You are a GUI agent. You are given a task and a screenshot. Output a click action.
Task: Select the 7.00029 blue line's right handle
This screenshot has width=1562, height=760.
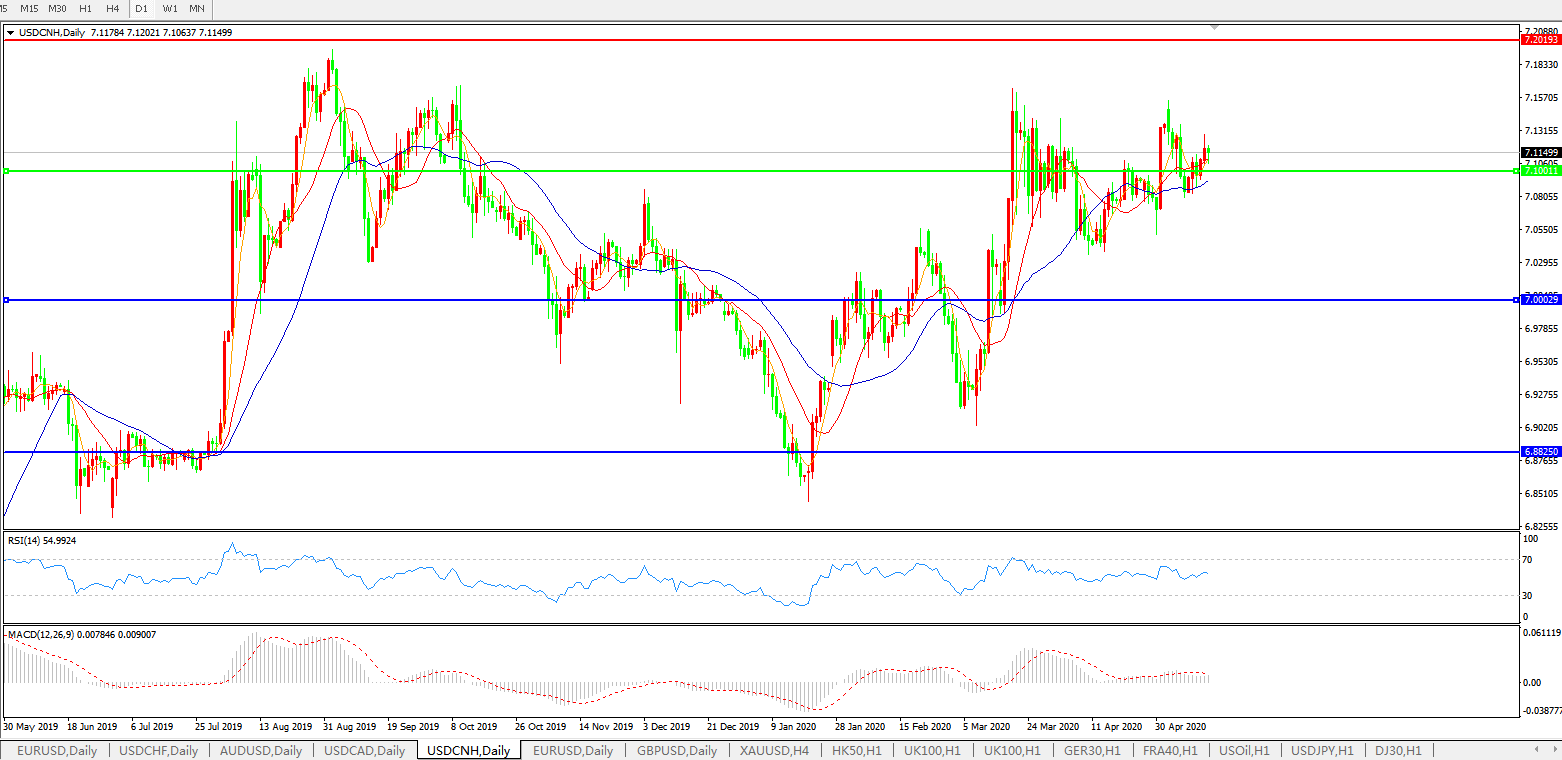click(1516, 300)
